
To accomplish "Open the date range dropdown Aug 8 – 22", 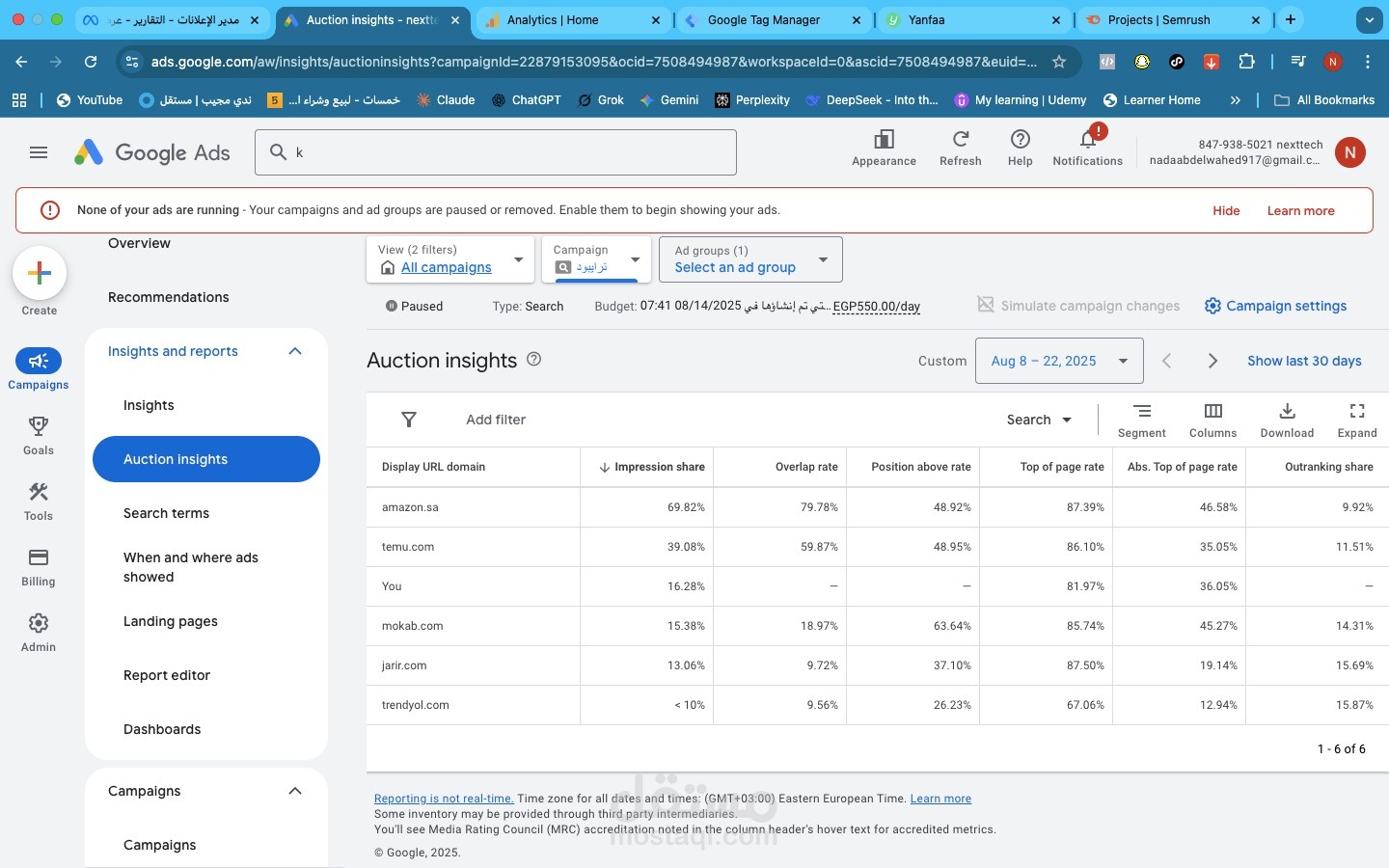I will pos(1058,361).
